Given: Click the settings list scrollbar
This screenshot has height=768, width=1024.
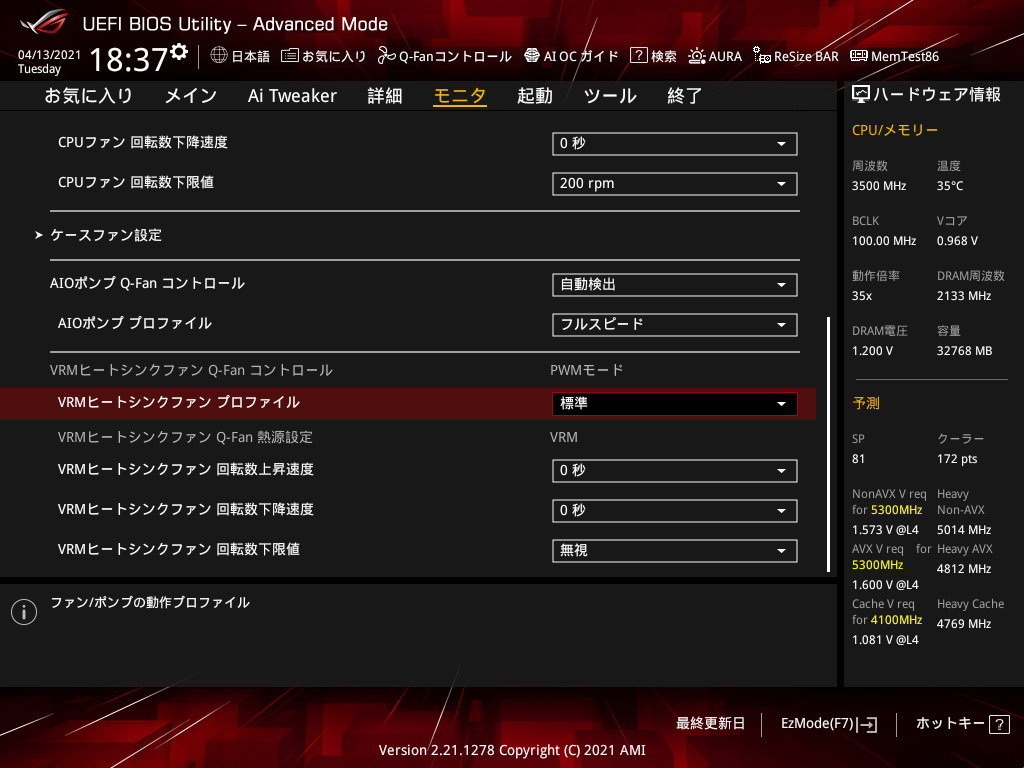Looking at the screenshot, I should coord(829,444).
